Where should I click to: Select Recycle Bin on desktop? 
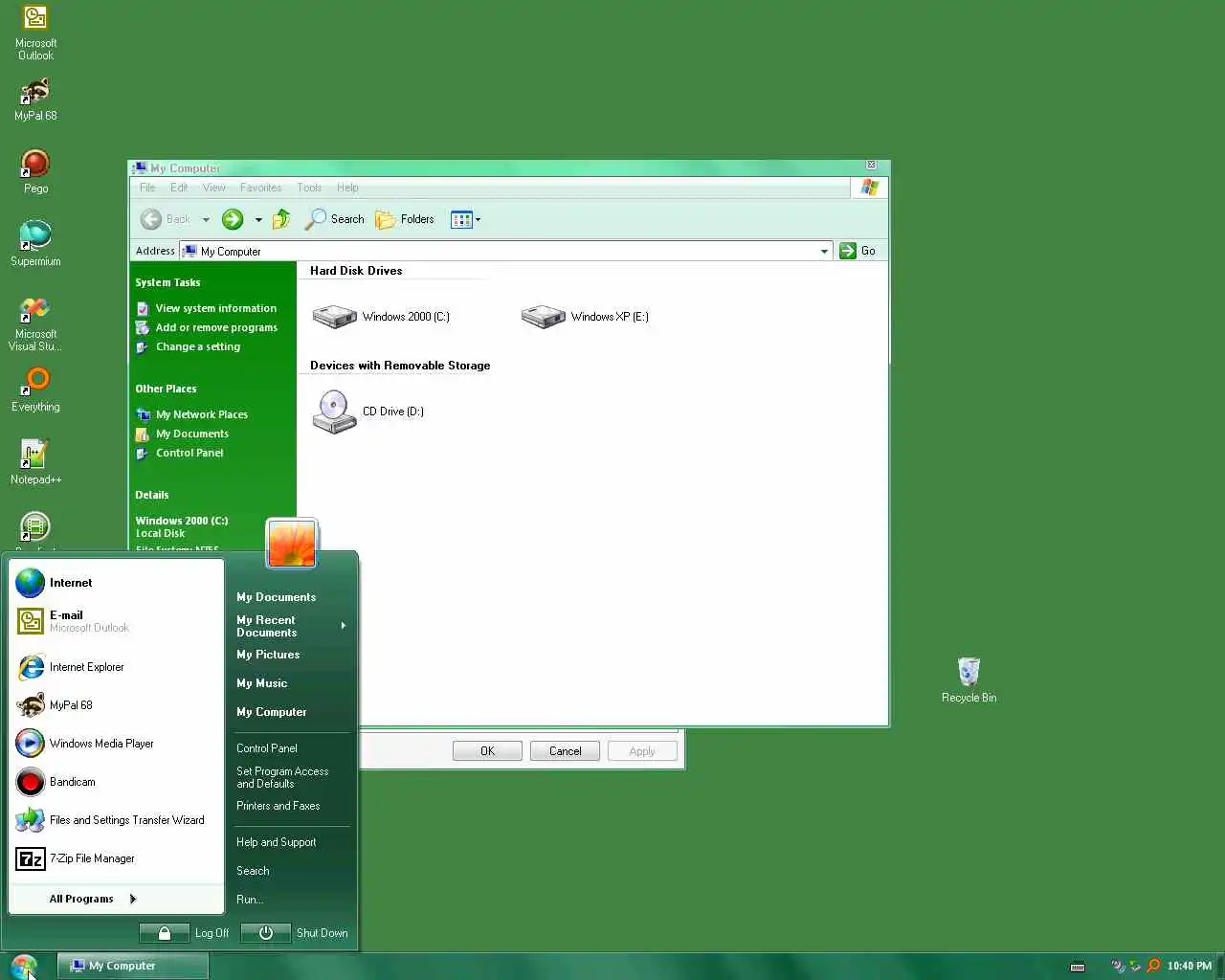click(x=969, y=680)
